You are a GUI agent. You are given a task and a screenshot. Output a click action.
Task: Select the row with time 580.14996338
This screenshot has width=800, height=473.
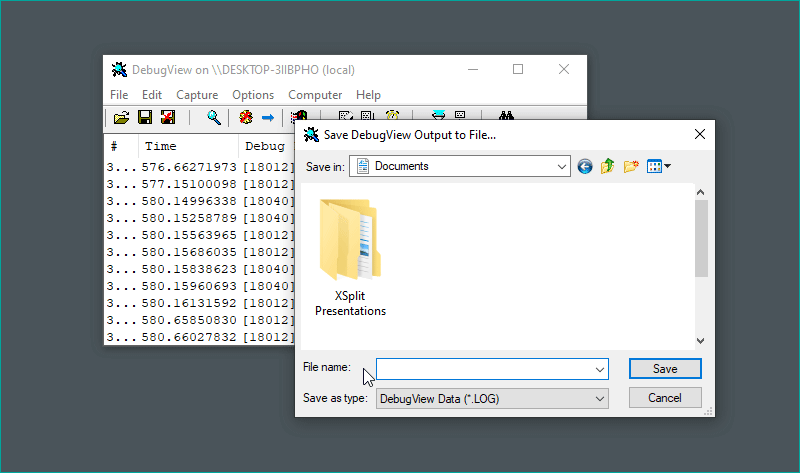pos(200,201)
